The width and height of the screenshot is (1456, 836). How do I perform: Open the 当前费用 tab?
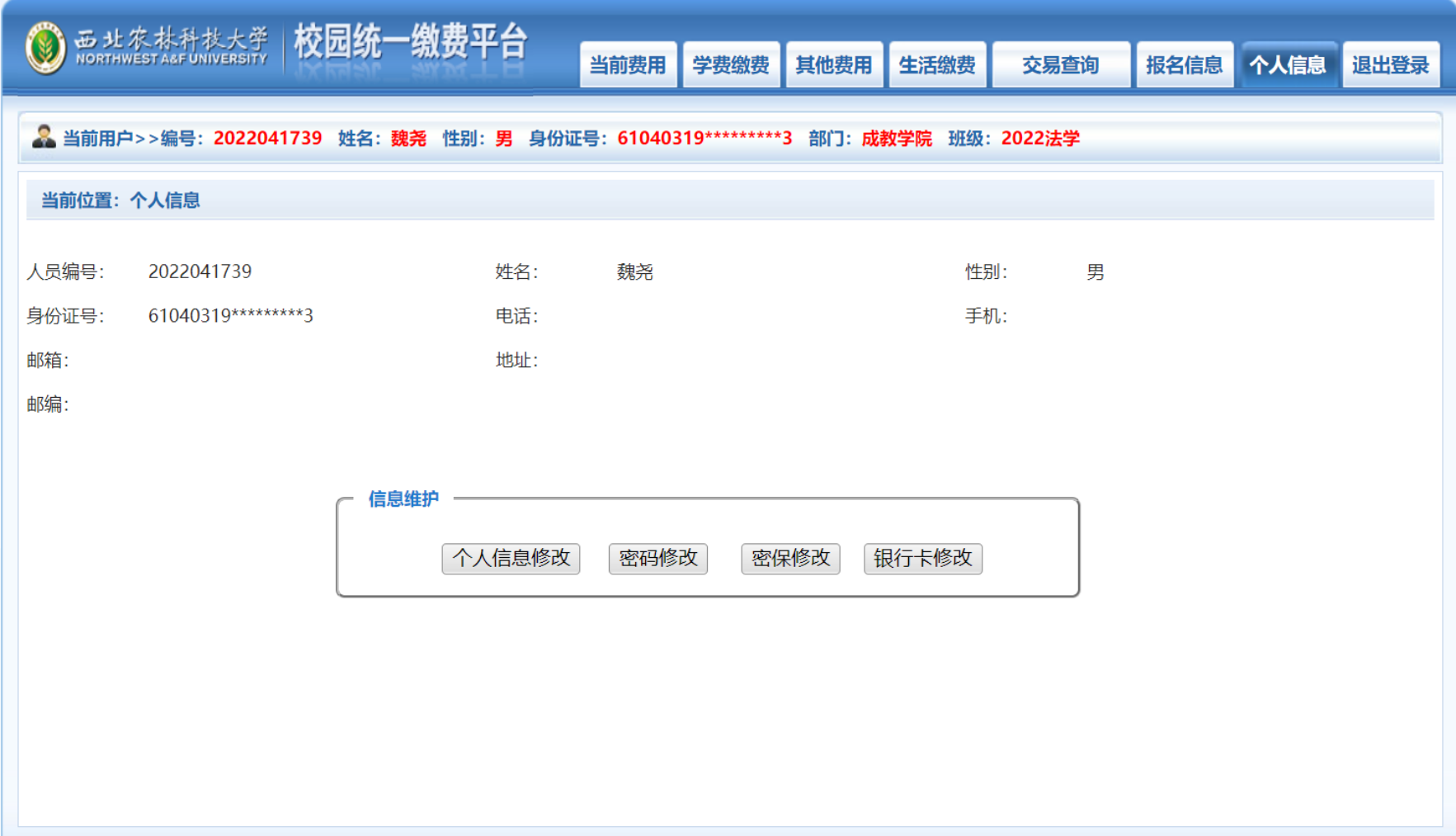tap(628, 64)
